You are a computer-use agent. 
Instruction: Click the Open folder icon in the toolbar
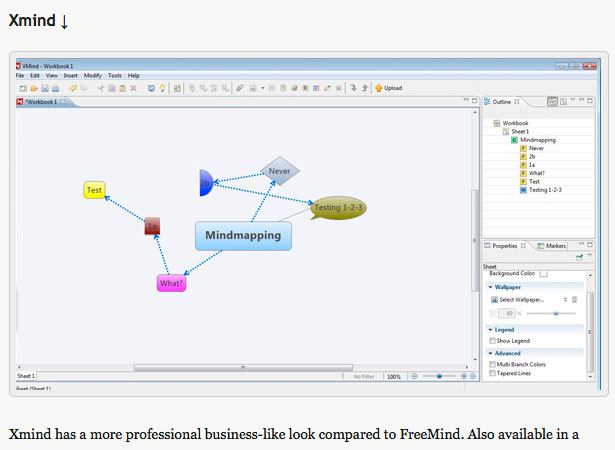pyautogui.click(x=34, y=89)
